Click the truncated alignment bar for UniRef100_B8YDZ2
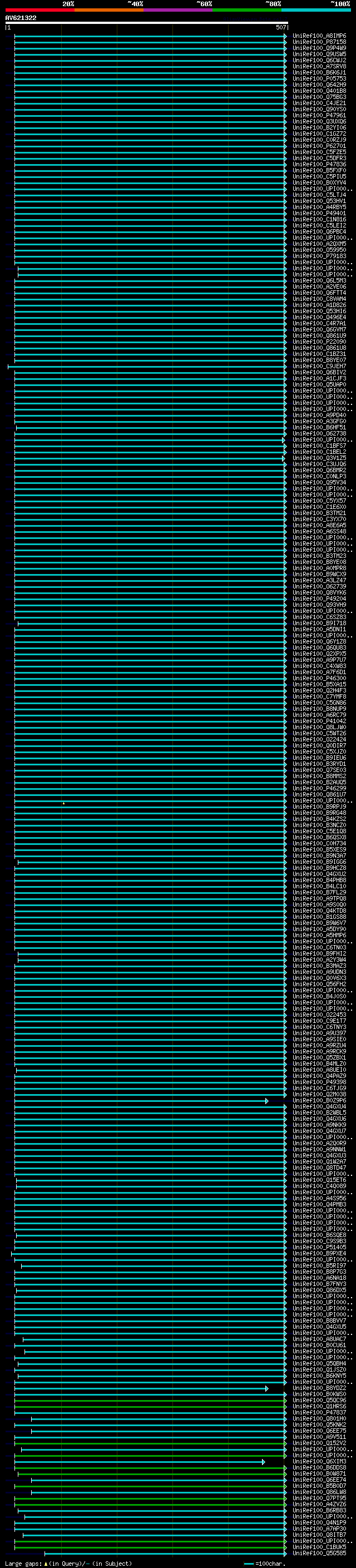The image size is (356, 1568). 141,1388
